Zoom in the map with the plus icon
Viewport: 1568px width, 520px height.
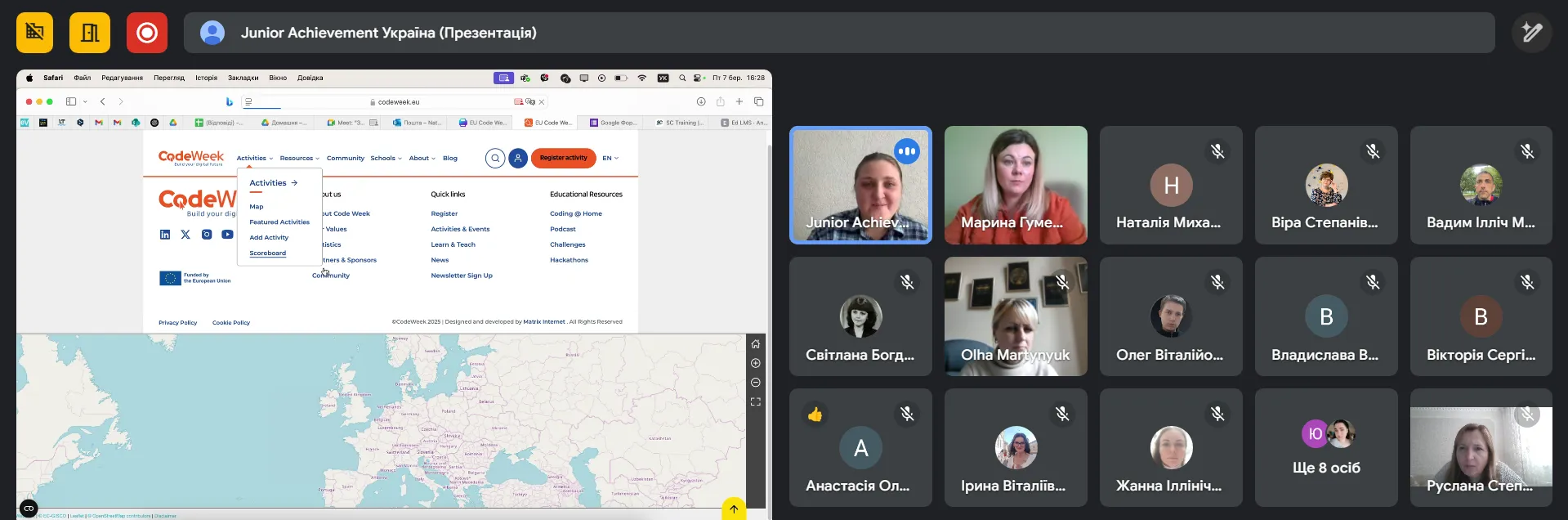756,363
